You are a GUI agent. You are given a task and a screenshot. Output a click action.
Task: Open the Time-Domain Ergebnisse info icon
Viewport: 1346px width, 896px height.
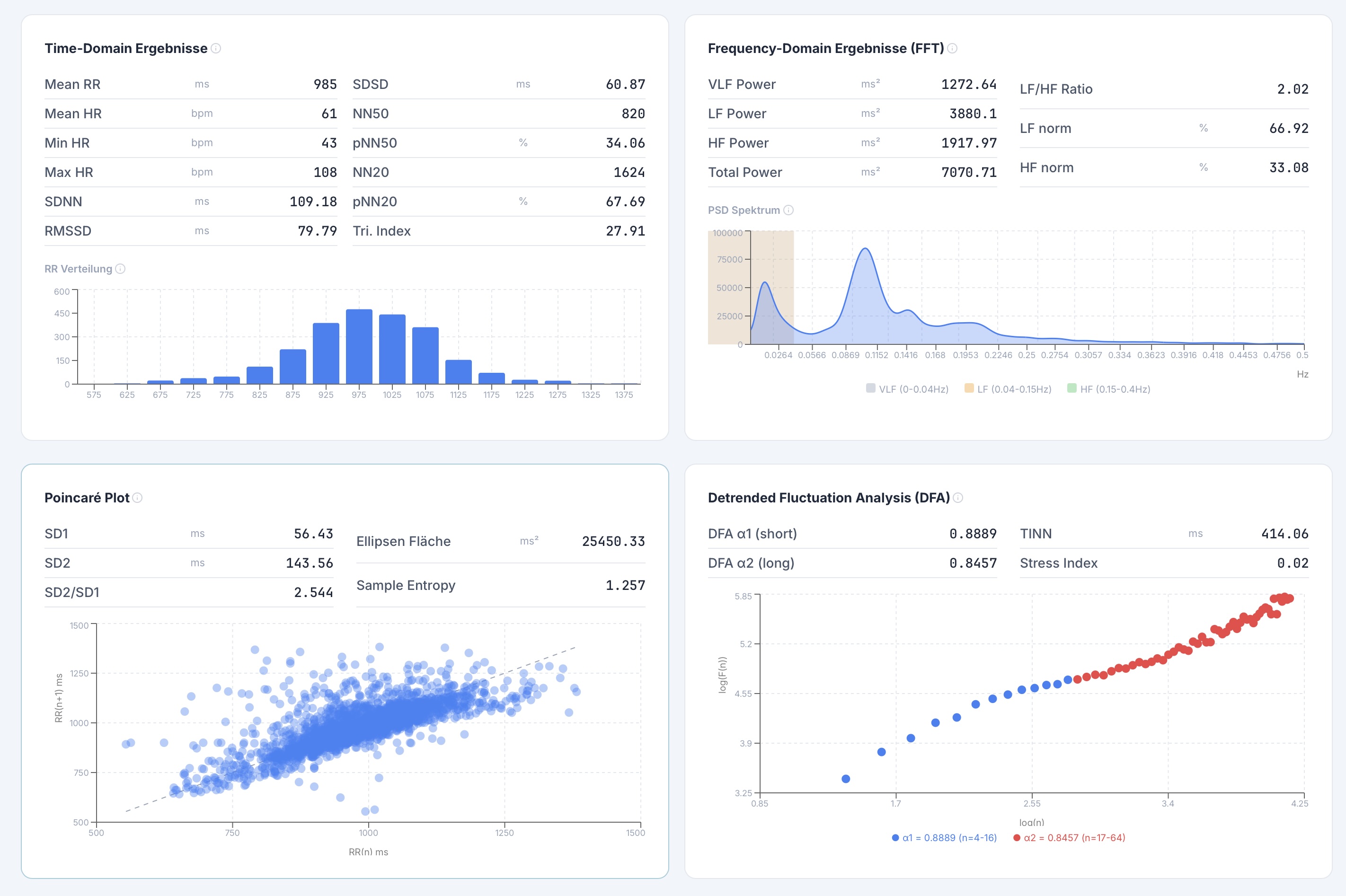[216, 49]
